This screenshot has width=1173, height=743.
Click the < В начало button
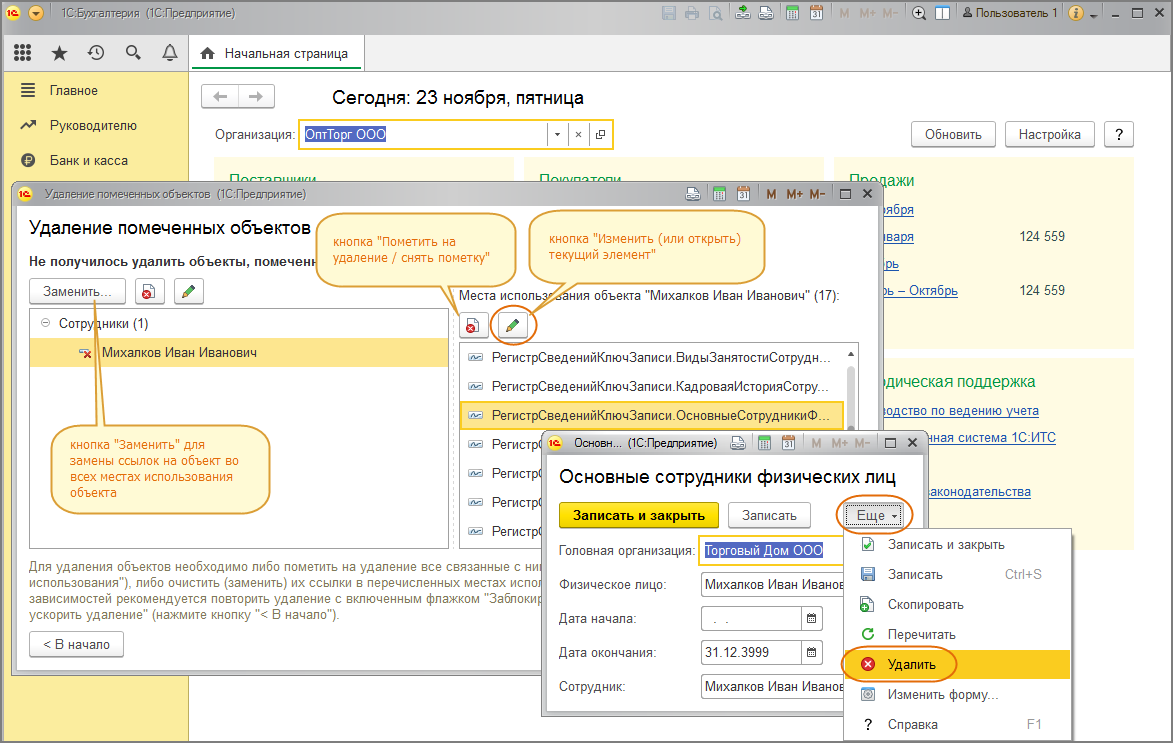[76, 644]
